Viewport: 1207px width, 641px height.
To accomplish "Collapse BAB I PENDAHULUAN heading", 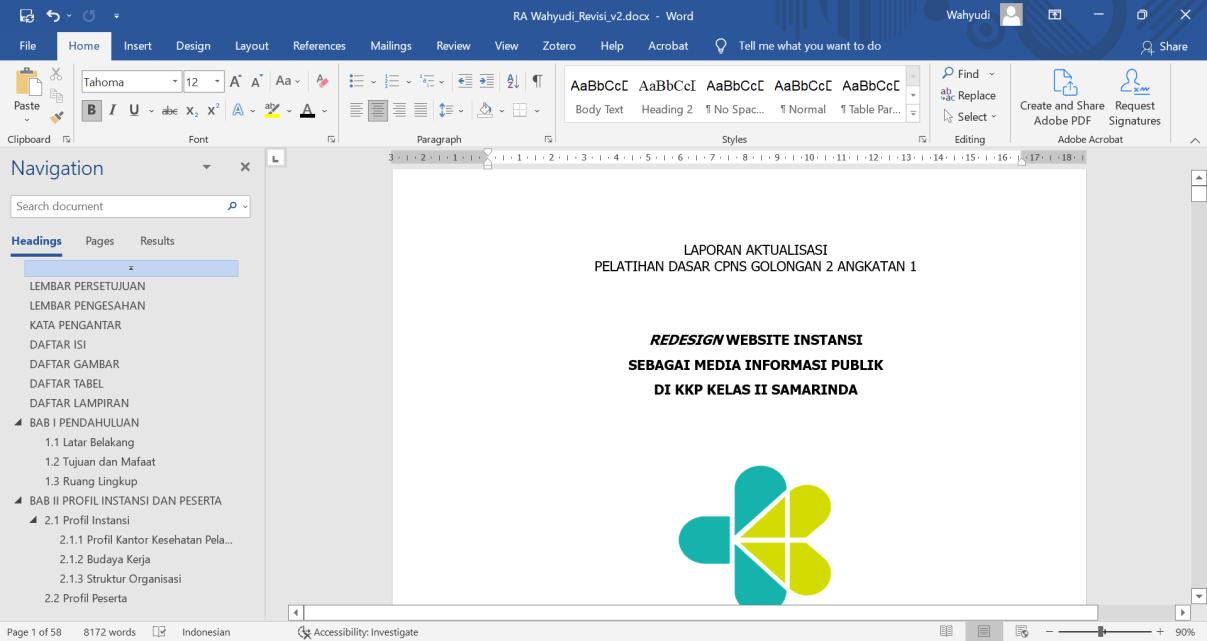I will coord(18,422).
